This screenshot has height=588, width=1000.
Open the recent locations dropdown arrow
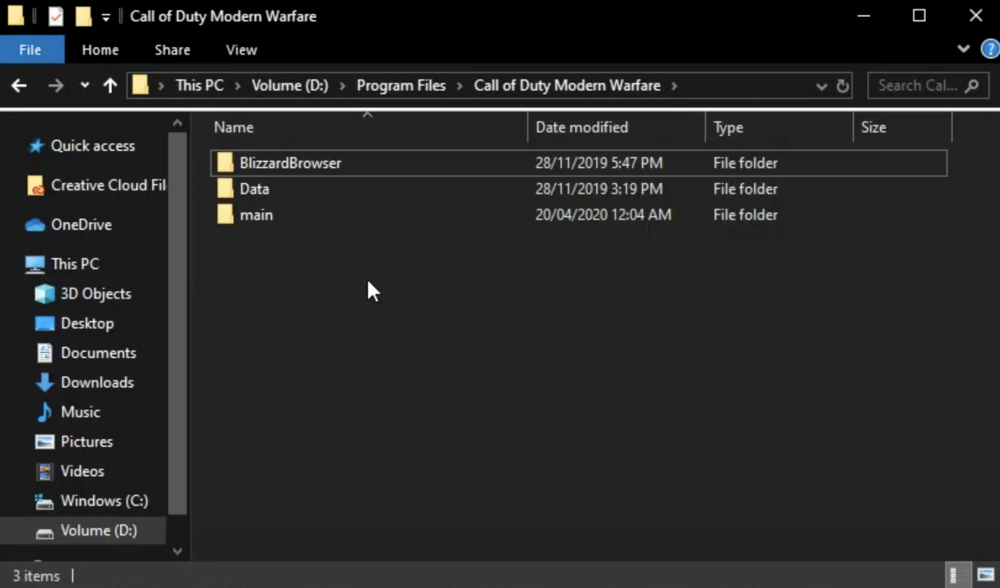click(x=84, y=86)
